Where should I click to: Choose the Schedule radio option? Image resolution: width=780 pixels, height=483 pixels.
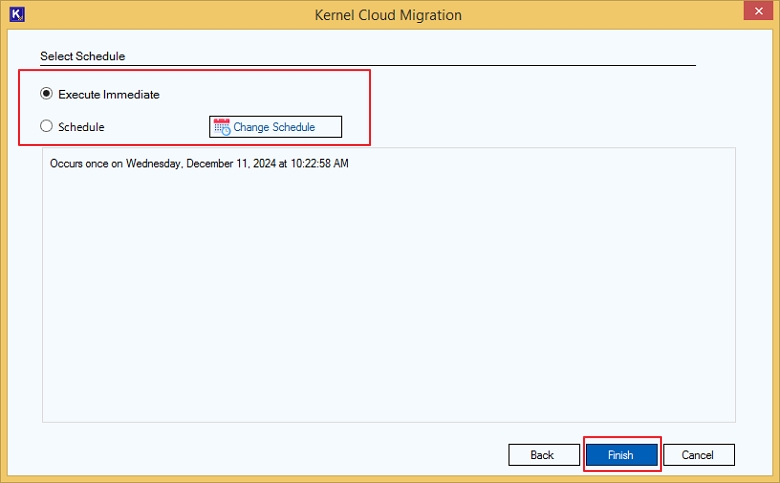(x=46, y=126)
